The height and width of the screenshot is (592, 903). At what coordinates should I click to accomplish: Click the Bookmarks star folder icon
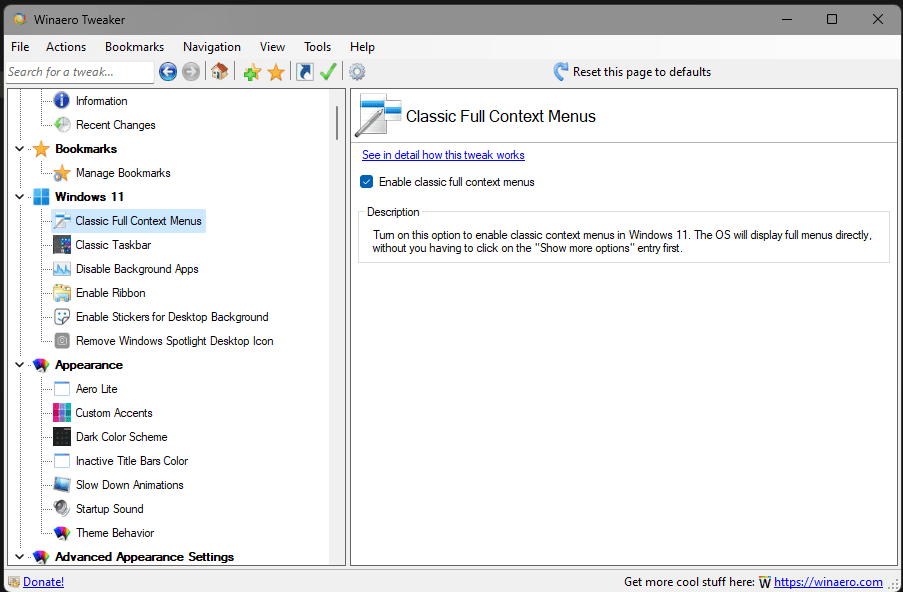[41, 149]
